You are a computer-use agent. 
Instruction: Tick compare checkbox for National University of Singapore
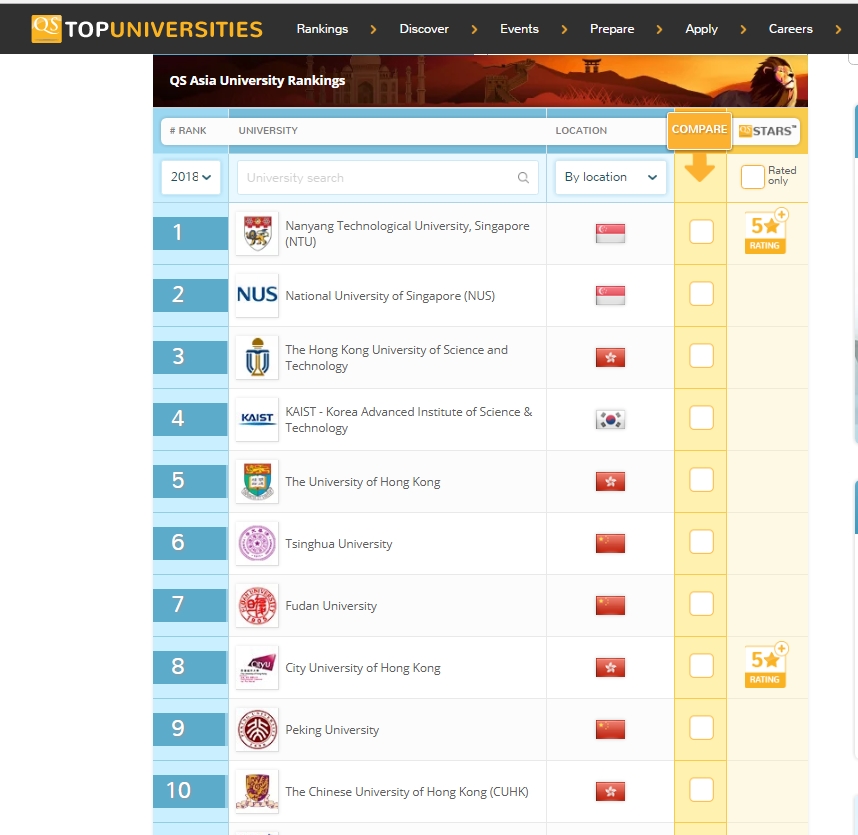pyautogui.click(x=701, y=294)
